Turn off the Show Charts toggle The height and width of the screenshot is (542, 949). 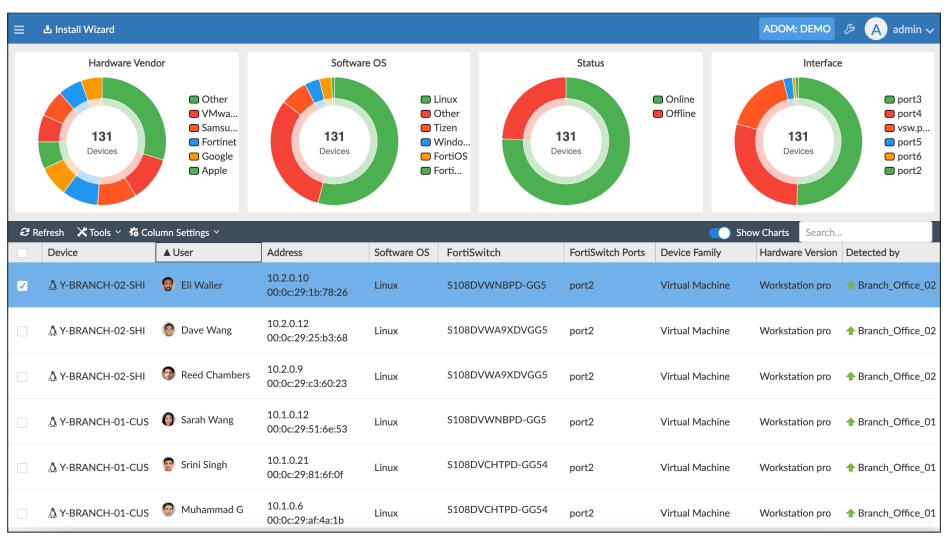(720, 233)
